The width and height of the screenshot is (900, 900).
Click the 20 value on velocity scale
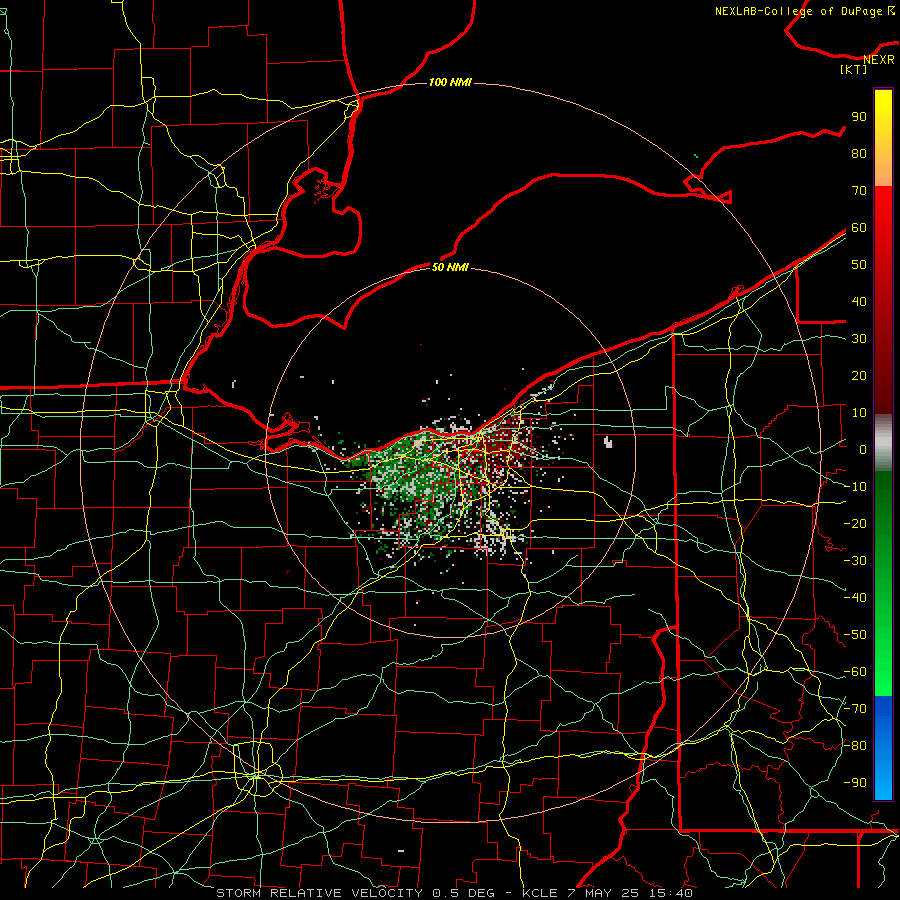pos(859,376)
